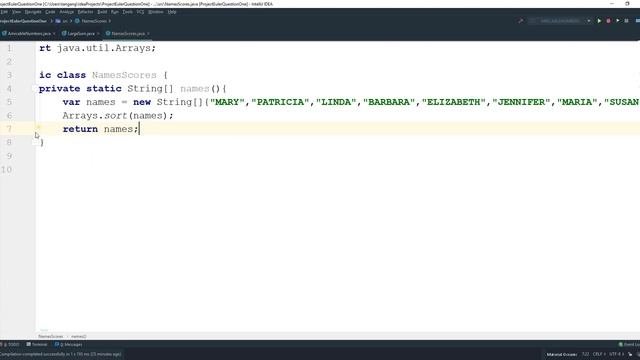Image resolution: width=640 pixels, height=360 pixels.
Task: Click NamesScores in bottom editor breadcrumb
Action: click(51, 336)
